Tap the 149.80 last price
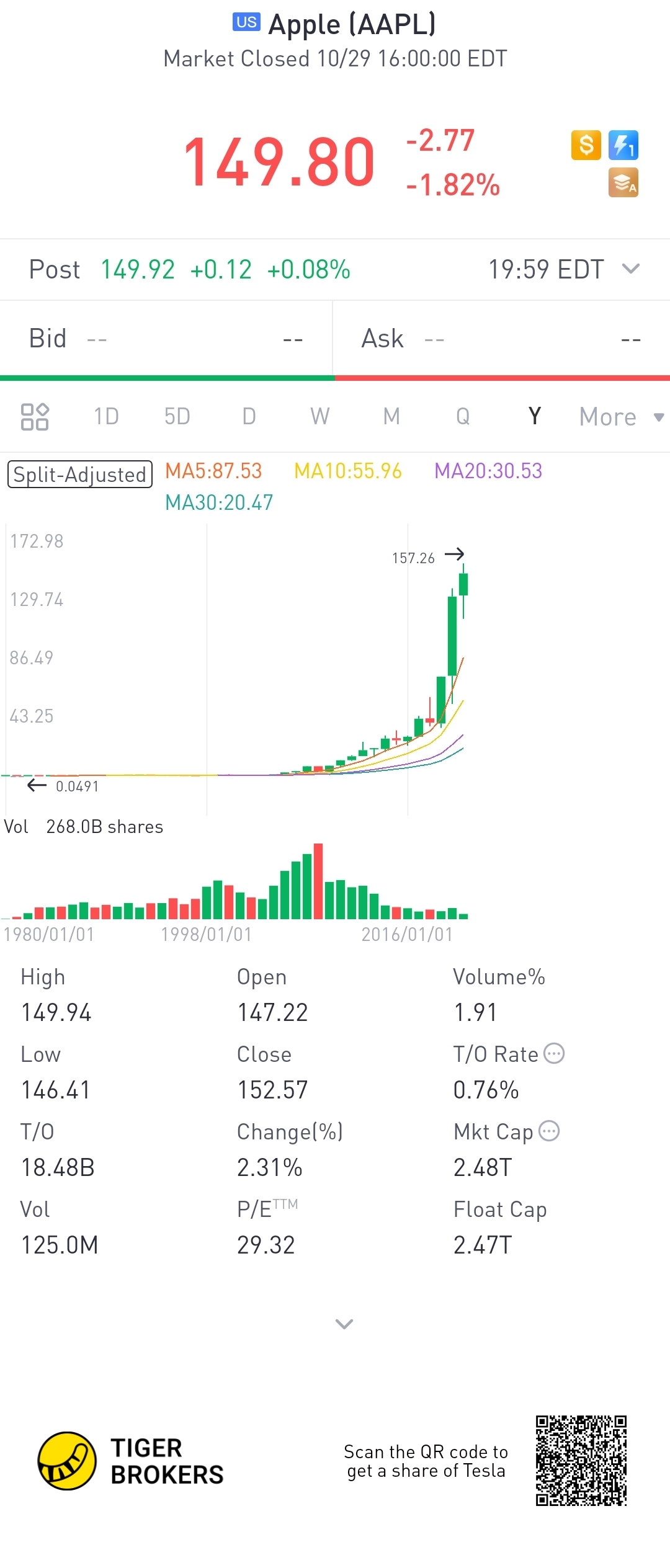Image resolution: width=670 pixels, height=1568 pixels. point(279,163)
